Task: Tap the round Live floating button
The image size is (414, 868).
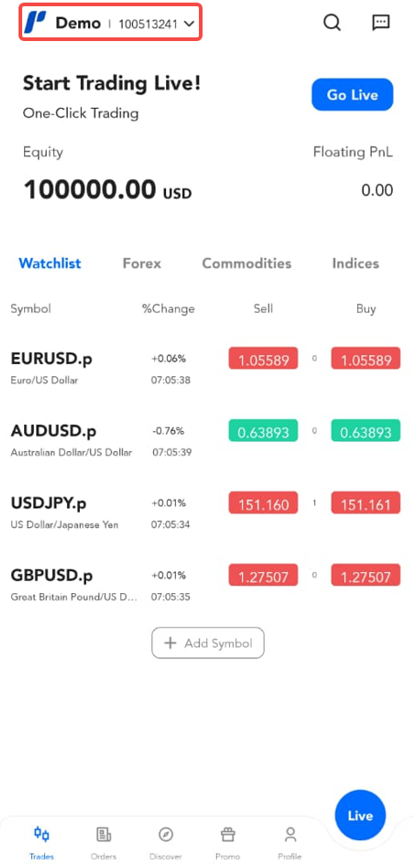Action: click(360, 815)
